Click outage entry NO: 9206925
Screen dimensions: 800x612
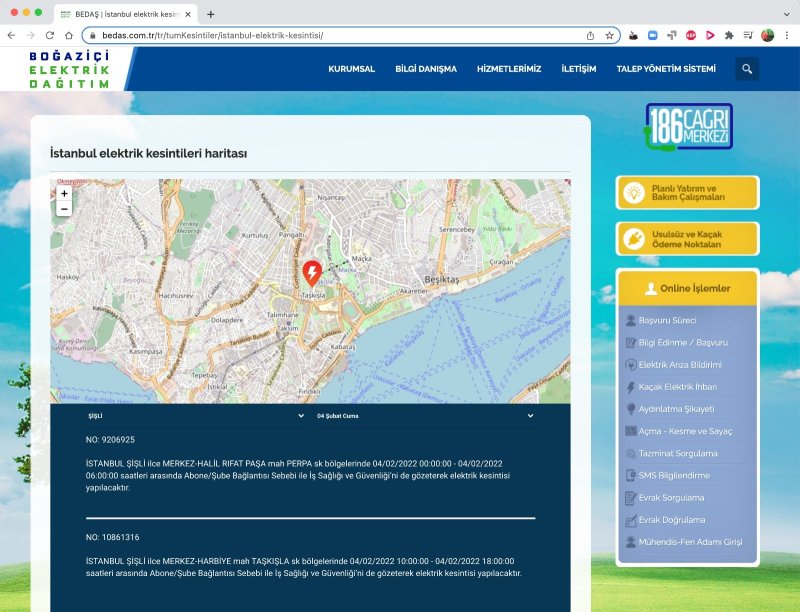click(110, 440)
